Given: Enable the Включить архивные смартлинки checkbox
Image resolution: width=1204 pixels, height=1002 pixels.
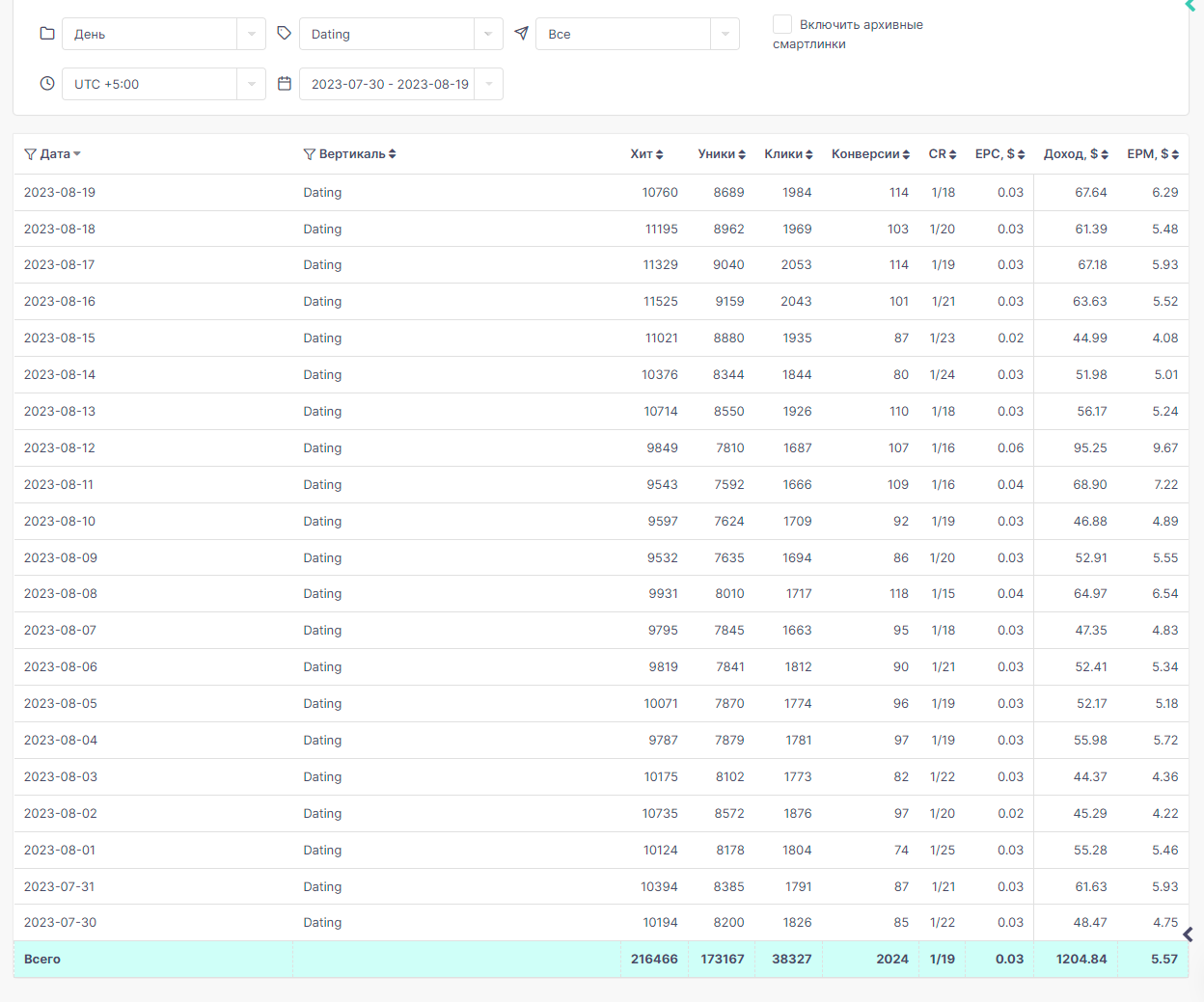Looking at the screenshot, I should 782,24.
